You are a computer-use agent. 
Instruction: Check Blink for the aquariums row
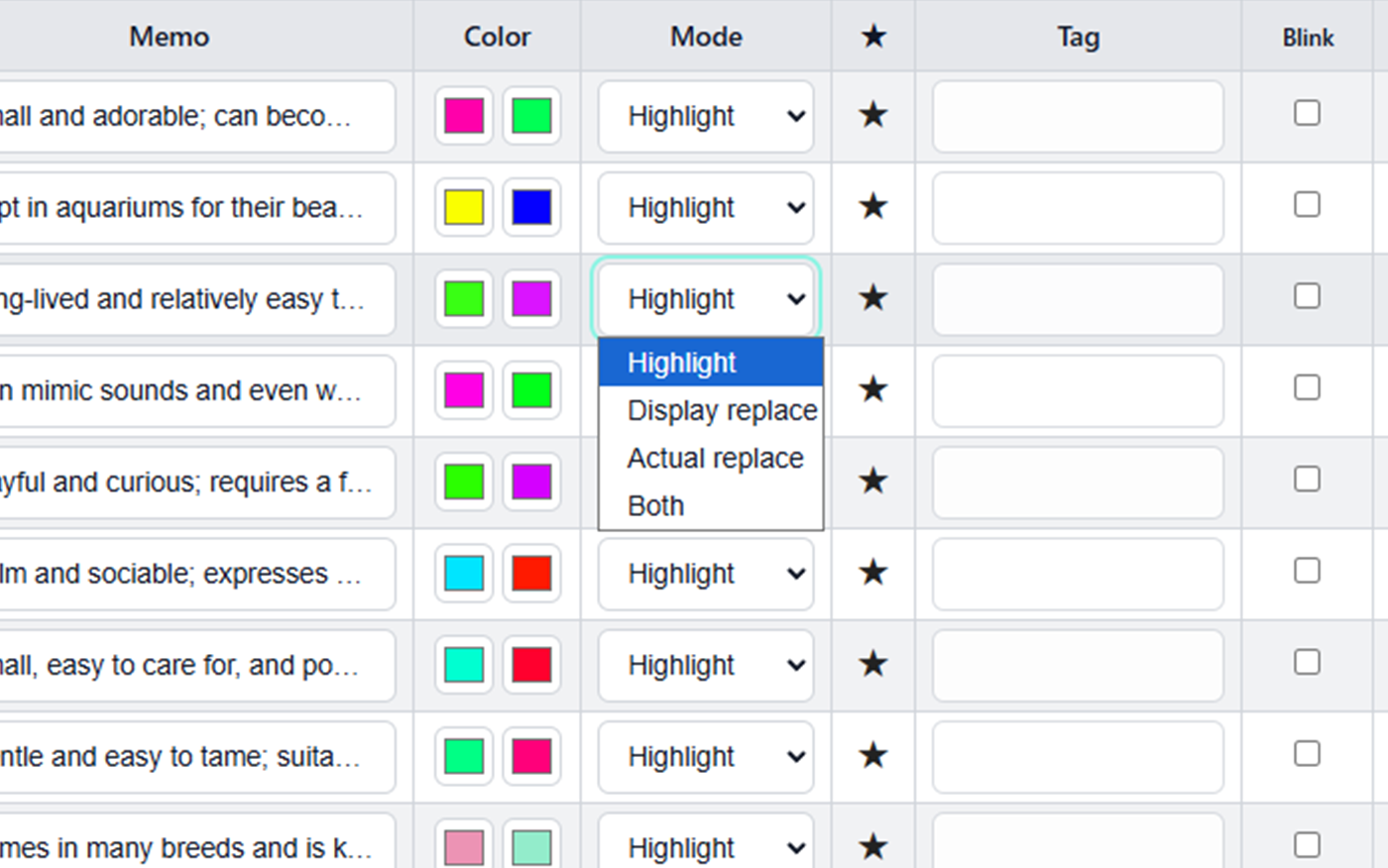pyautogui.click(x=1307, y=205)
